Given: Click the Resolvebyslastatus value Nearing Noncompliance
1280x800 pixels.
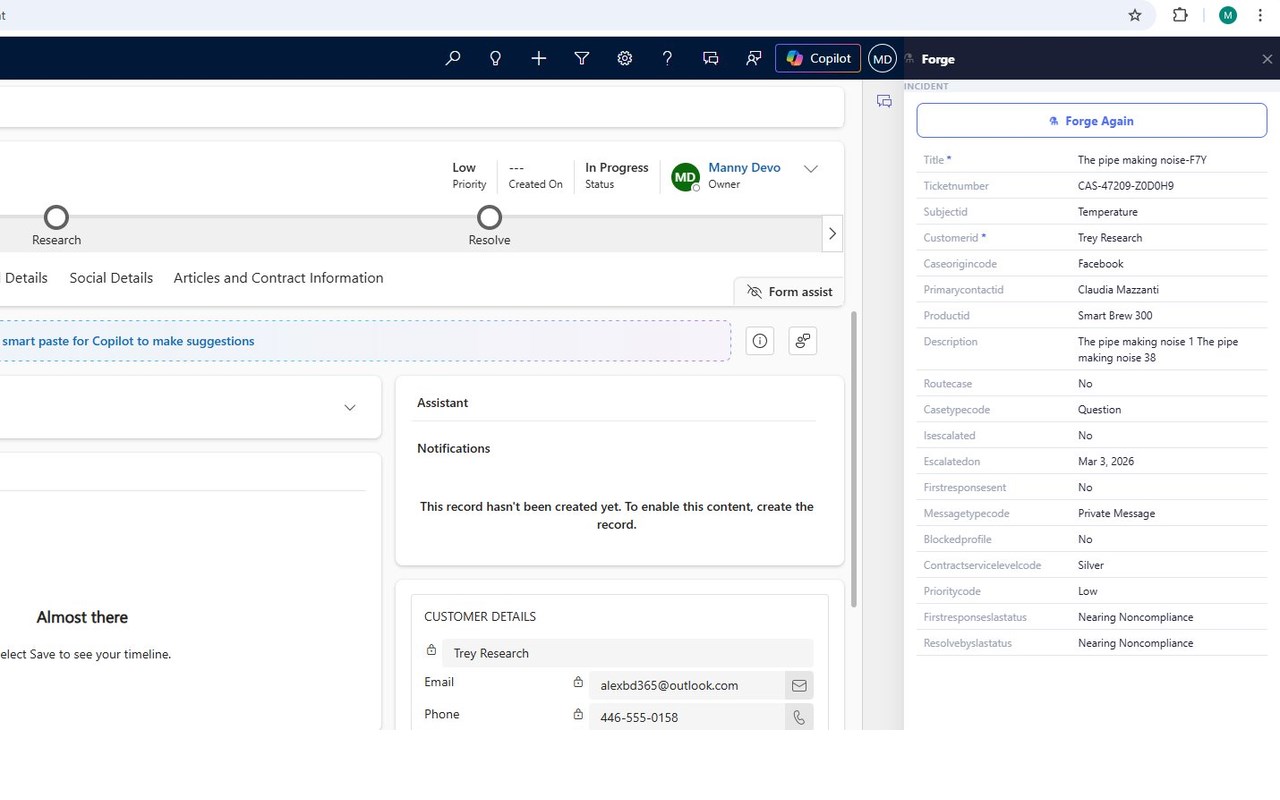Looking at the screenshot, I should 1136,644.
